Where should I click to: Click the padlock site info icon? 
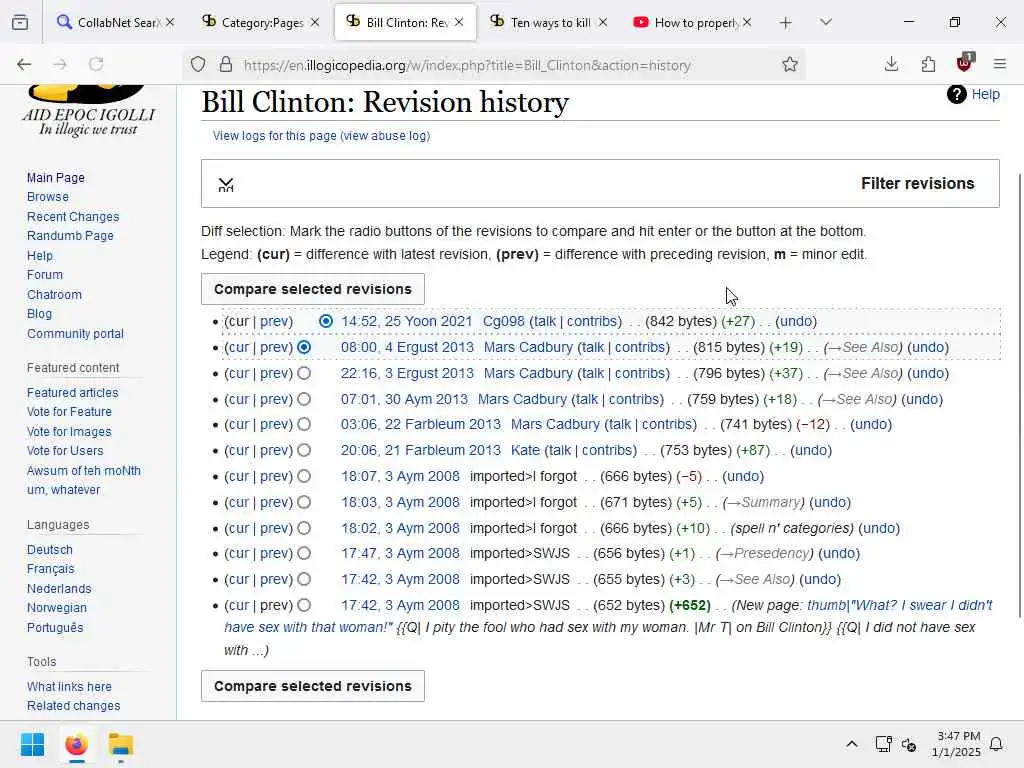pos(226,65)
